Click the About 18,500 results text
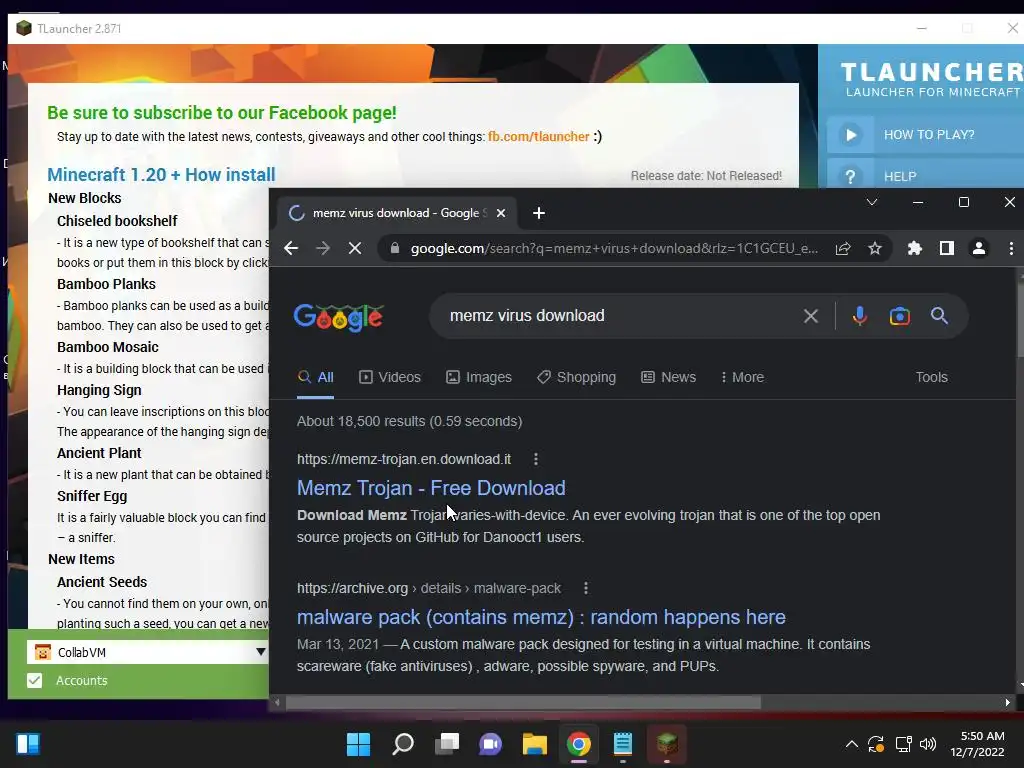 [409, 421]
